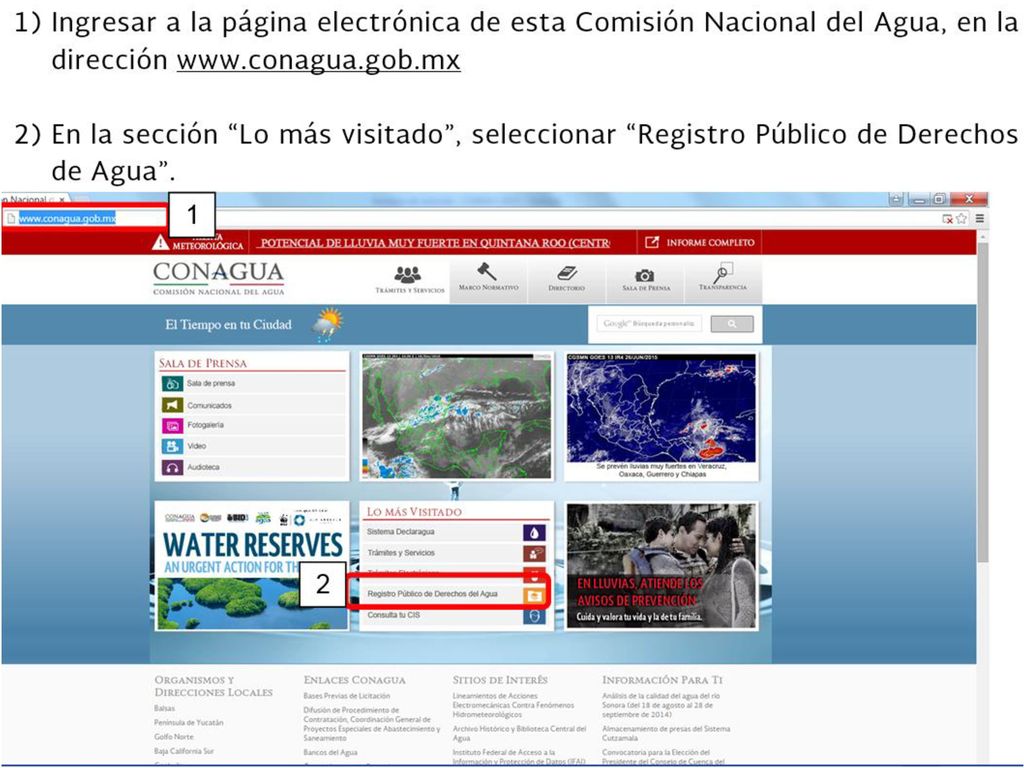Open the Marco Normativo gavel icon

pos(488,271)
